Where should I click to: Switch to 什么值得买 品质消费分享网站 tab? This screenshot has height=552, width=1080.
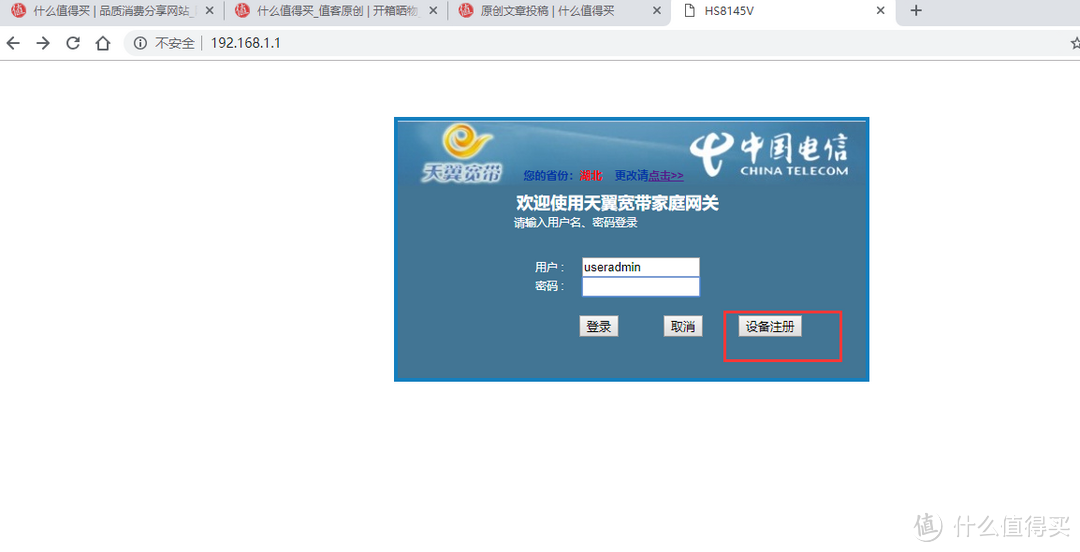[x=112, y=10]
